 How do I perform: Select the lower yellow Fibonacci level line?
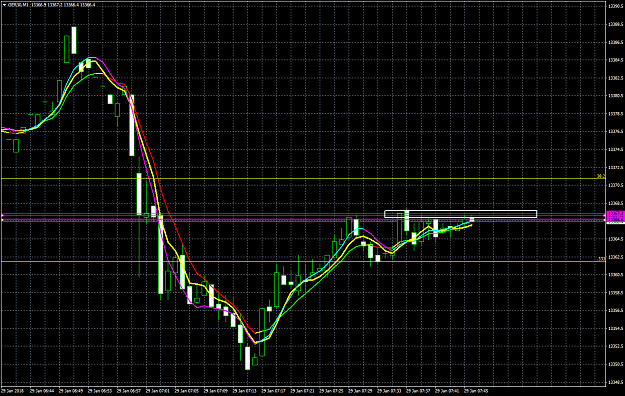tap(303, 262)
